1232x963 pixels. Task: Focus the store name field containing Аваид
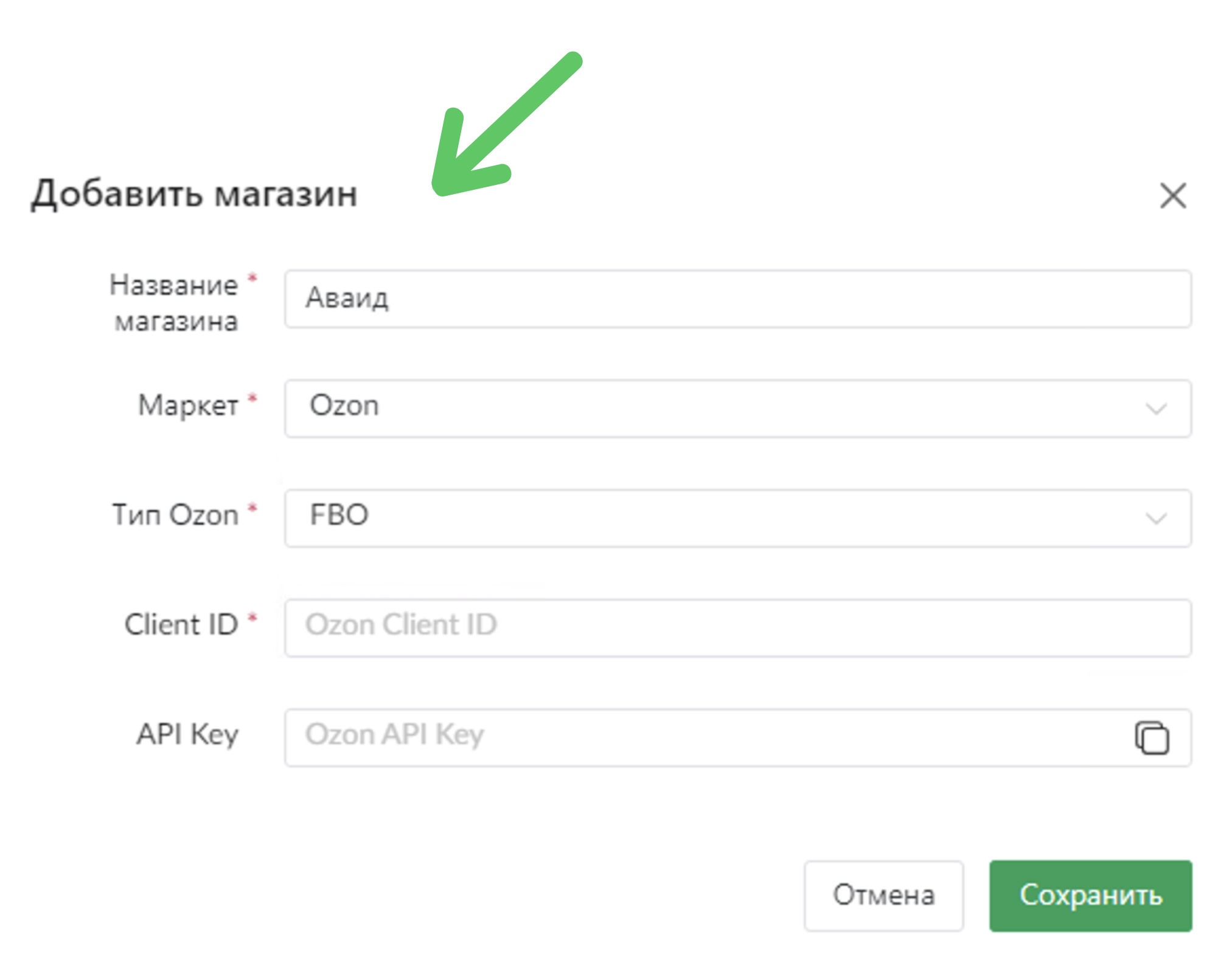(x=737, y=299)
